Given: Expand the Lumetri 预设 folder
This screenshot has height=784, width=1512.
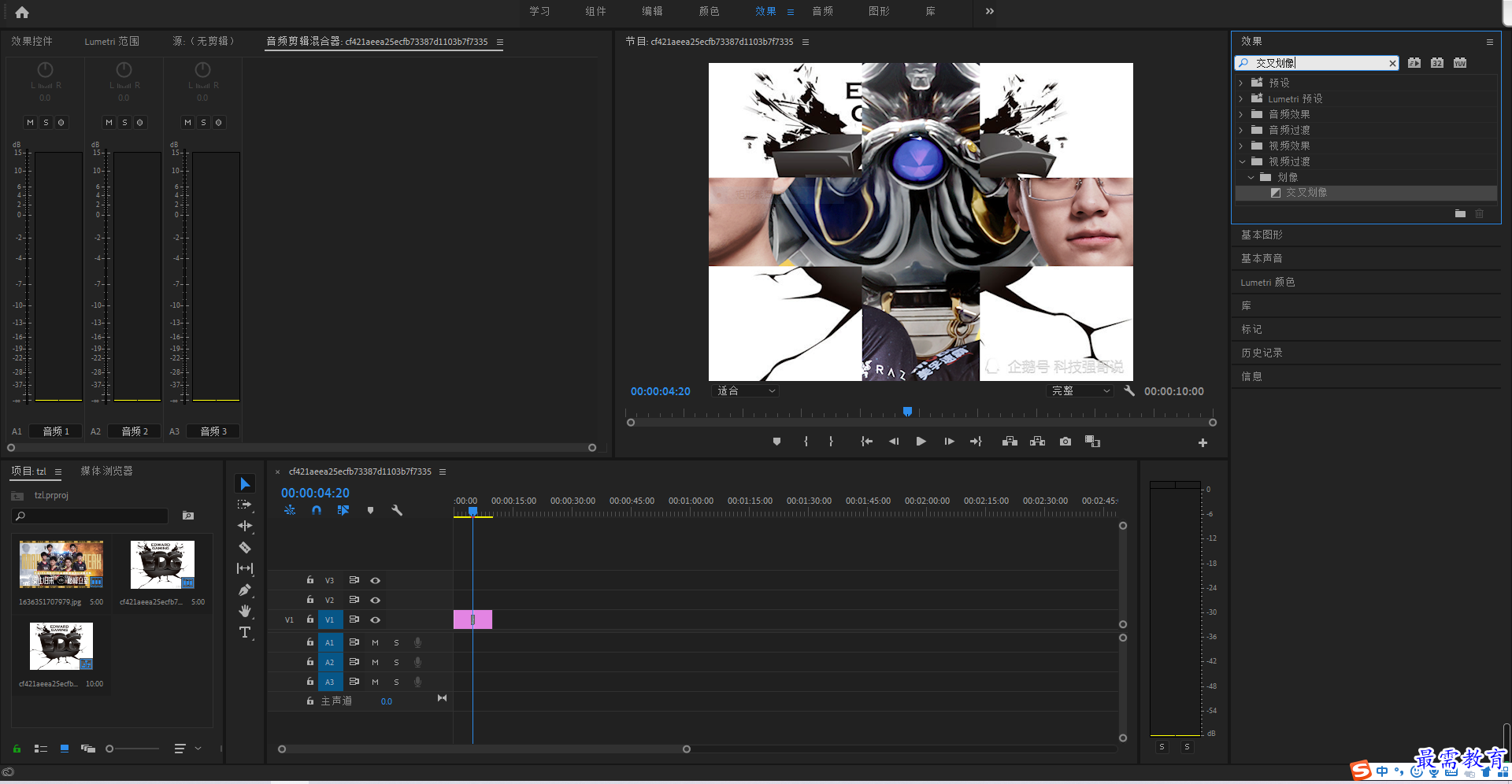Looking at the screenshot, I should click(x=1241, y=98).
